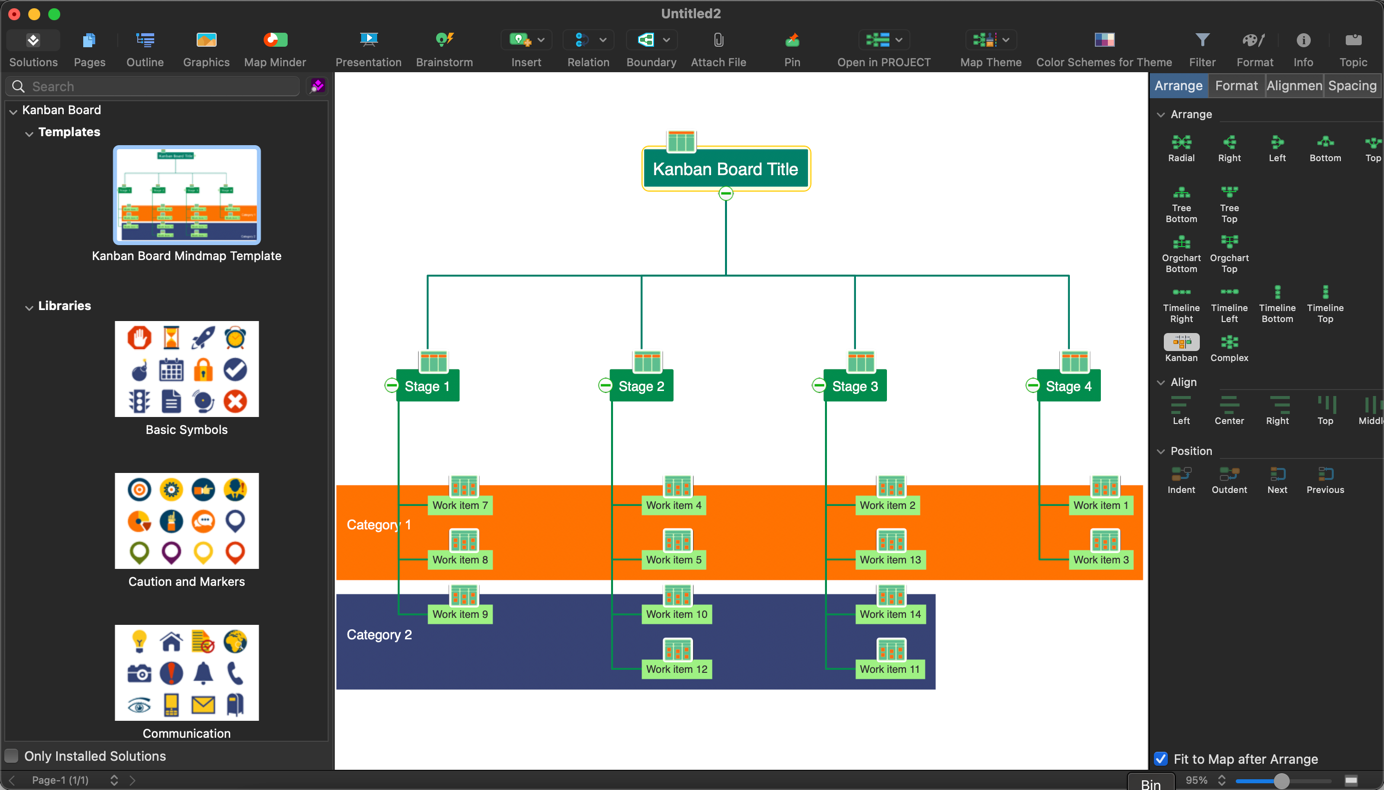Screen dimensions: 1384x790
Task: Click the Search field
Action: (154, 86)
